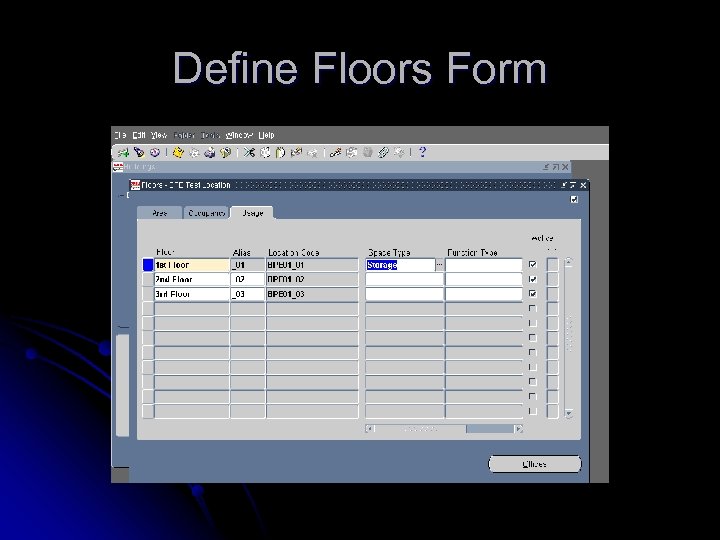Uncheck the Active box for 2nd Floor

[533, 279]
